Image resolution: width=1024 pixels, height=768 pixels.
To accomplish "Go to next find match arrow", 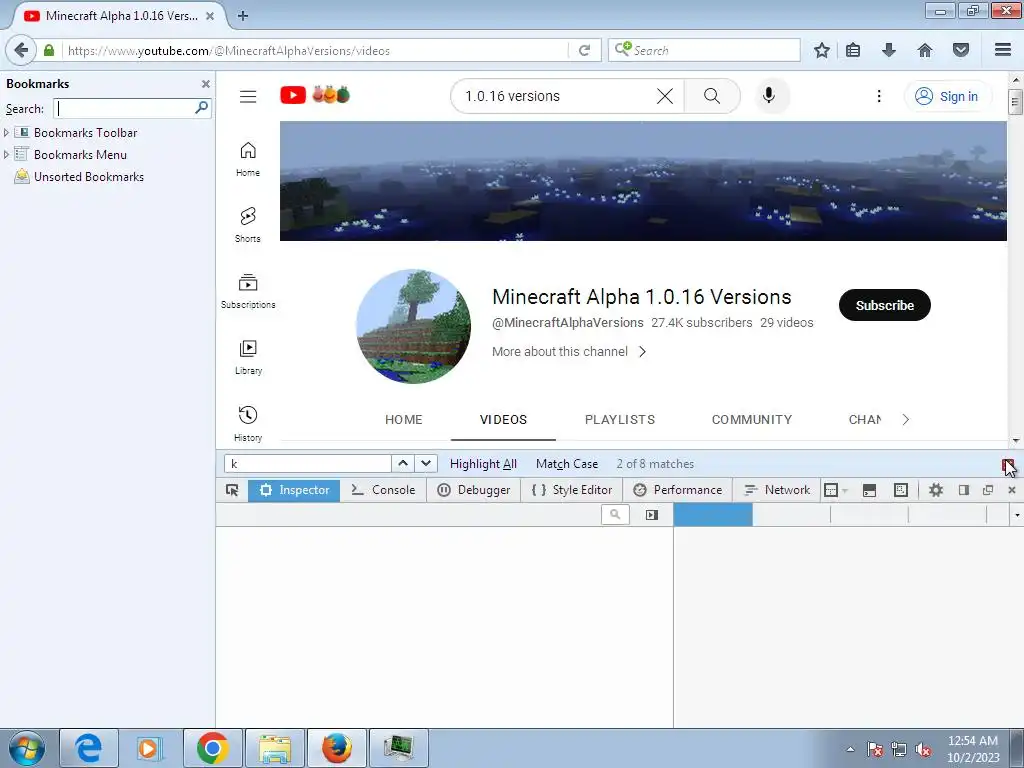I will pyautogui.click(x=426, y=464).
